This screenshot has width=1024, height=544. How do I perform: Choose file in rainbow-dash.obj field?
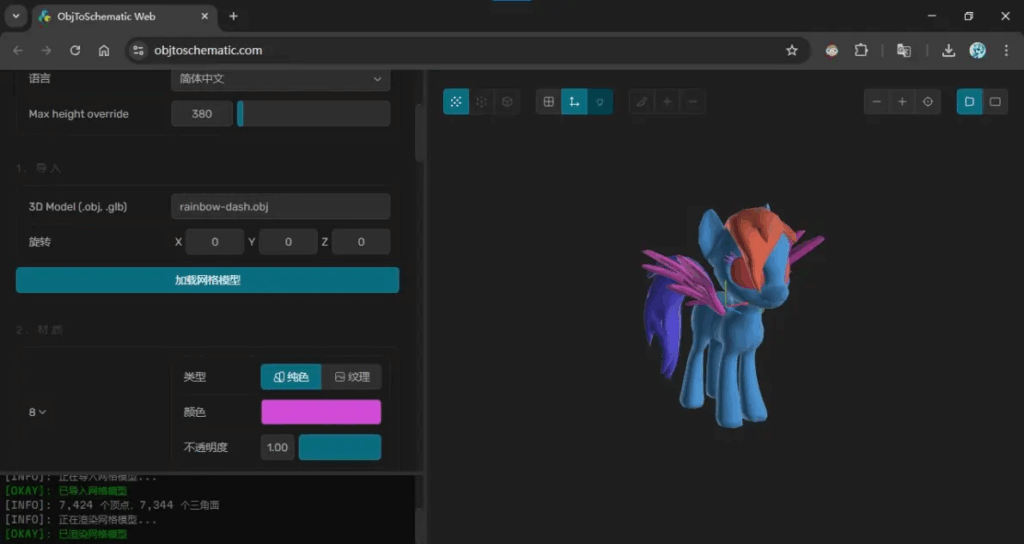tap(281, 206)
